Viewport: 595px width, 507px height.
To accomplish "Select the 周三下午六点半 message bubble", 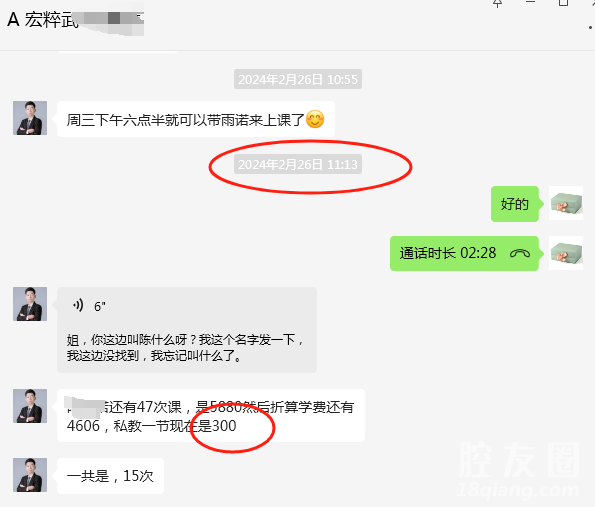I will (196, 119).
